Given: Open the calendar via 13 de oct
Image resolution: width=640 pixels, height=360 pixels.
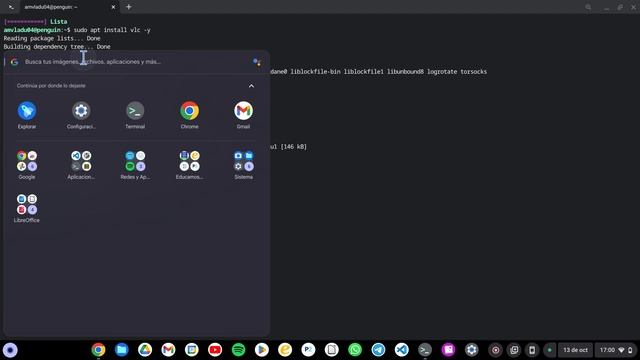Looking at the screenshot, I should (575, 350).
